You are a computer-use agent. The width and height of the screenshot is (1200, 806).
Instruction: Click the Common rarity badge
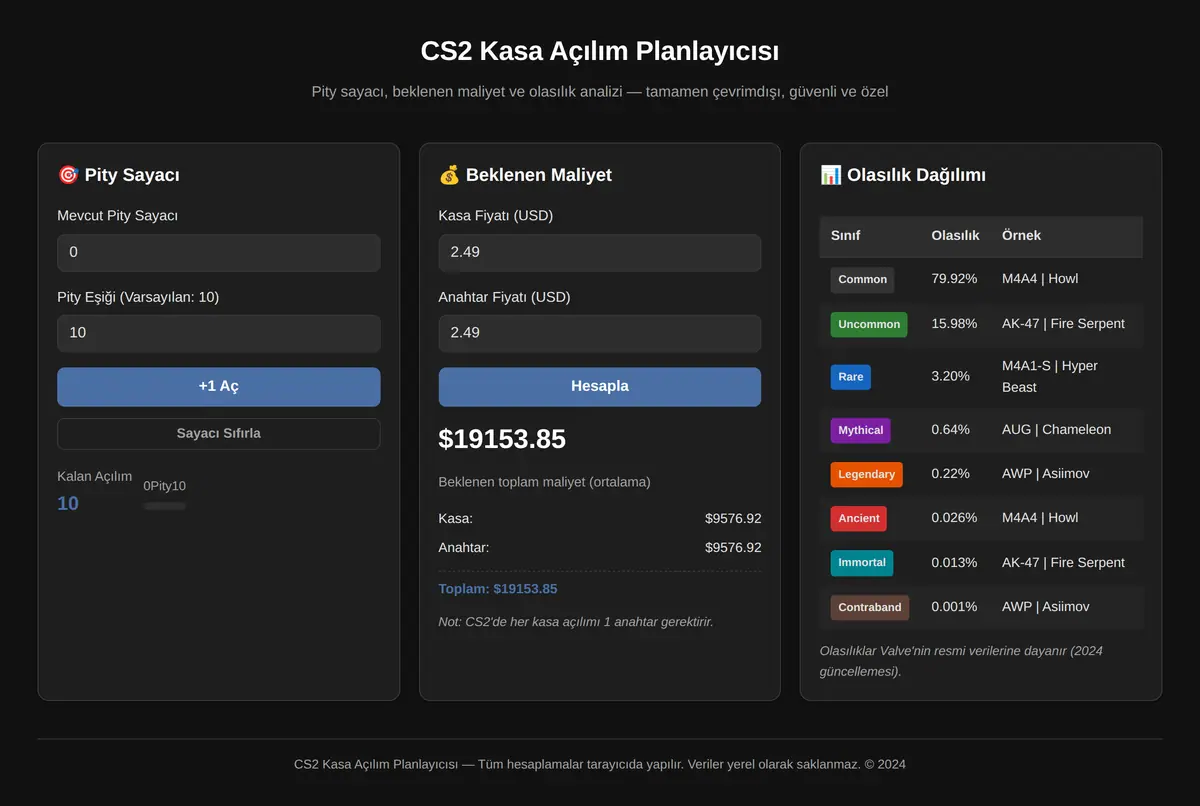[862, 280]
